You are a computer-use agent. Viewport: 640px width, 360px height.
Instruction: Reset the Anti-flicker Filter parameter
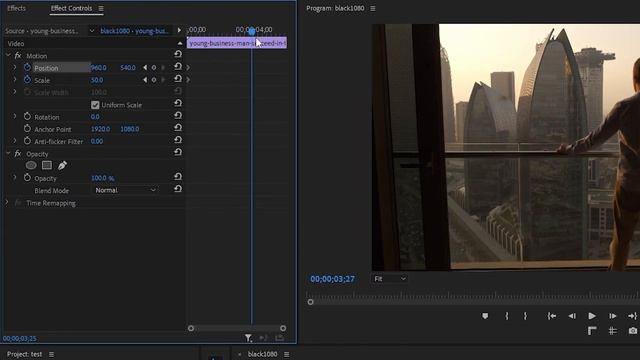tap(178, 140)
